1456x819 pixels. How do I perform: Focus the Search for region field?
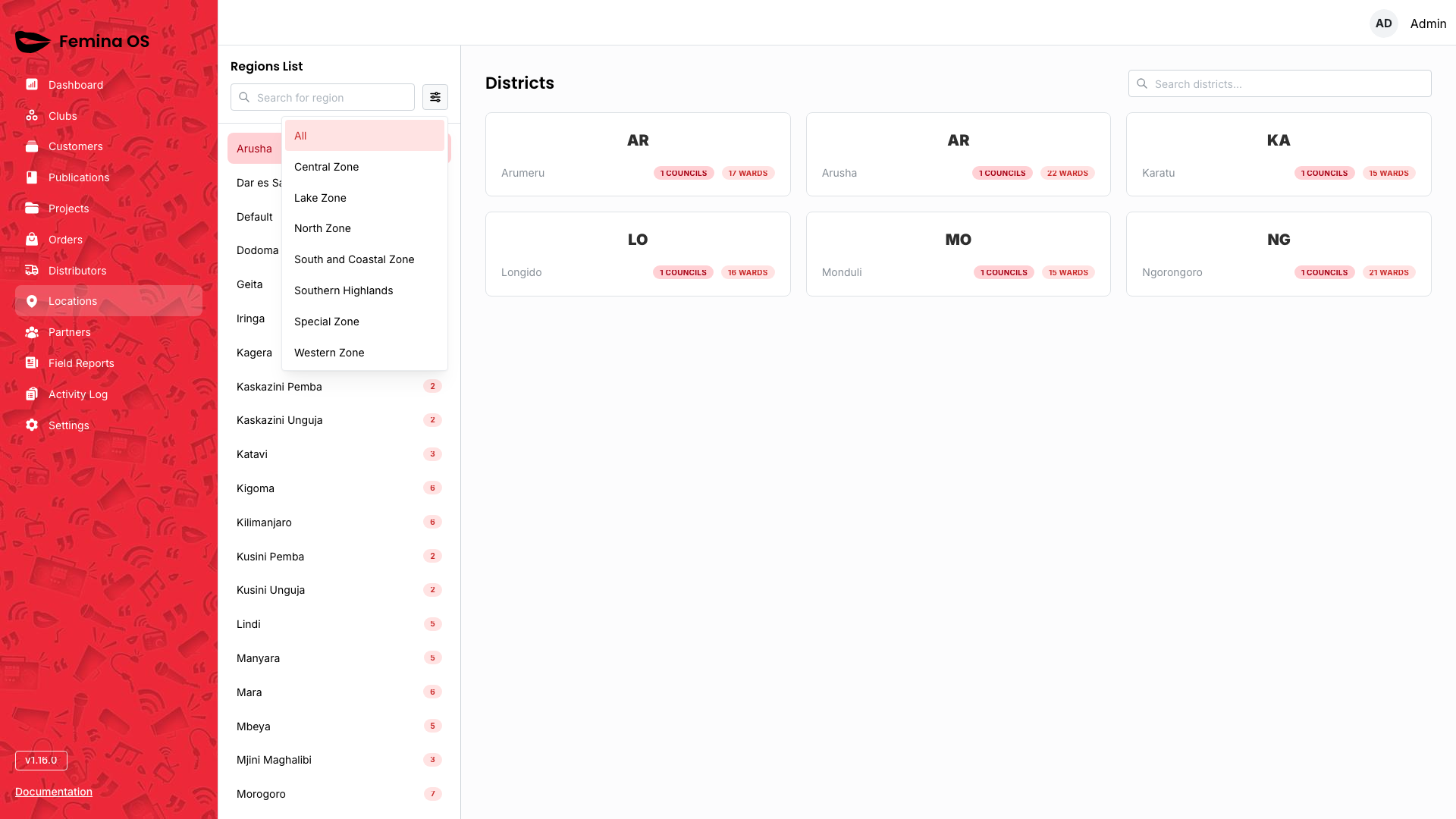322,97
